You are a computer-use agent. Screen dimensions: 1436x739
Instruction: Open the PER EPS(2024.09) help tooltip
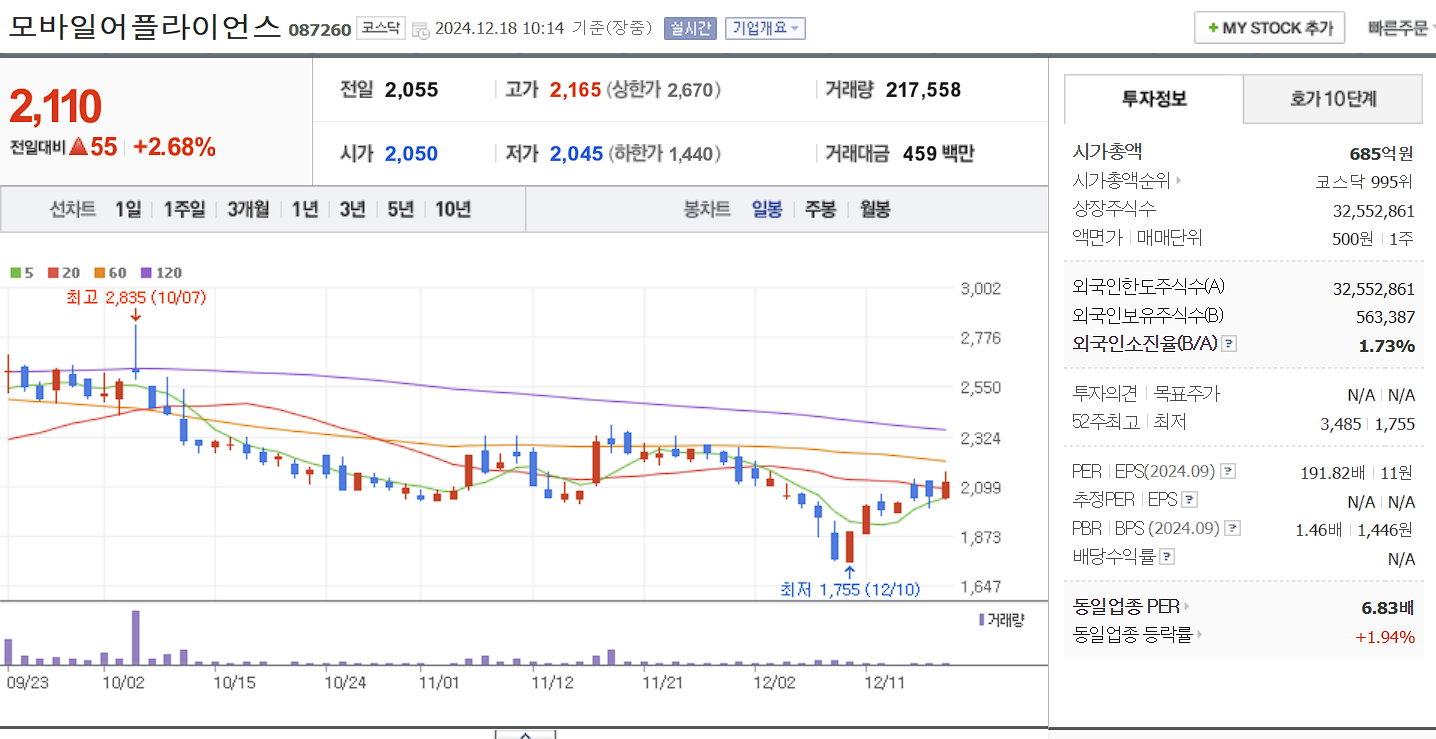(x=1228, y=472)
